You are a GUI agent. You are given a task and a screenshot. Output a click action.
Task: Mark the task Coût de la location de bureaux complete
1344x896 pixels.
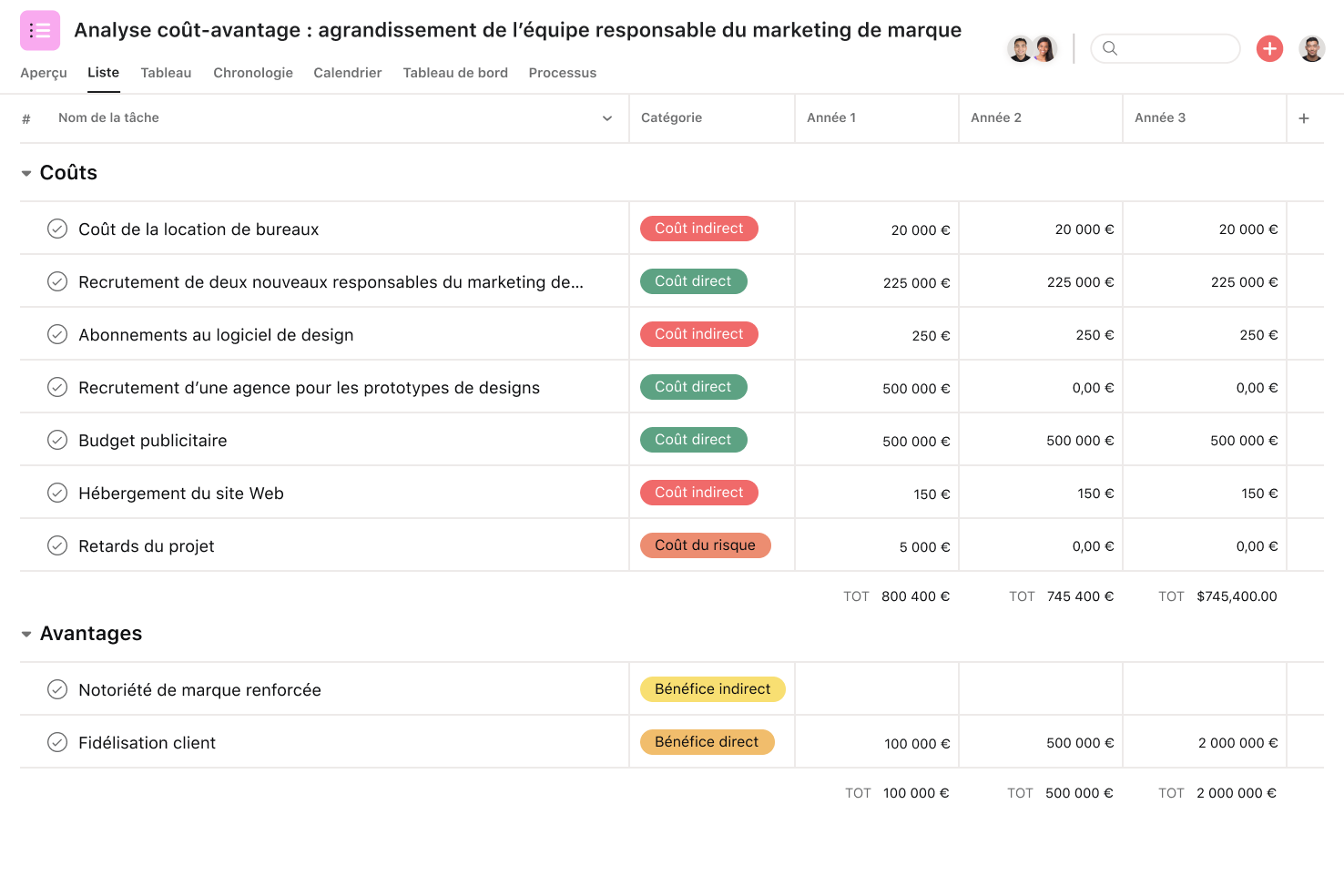(56, 229)
